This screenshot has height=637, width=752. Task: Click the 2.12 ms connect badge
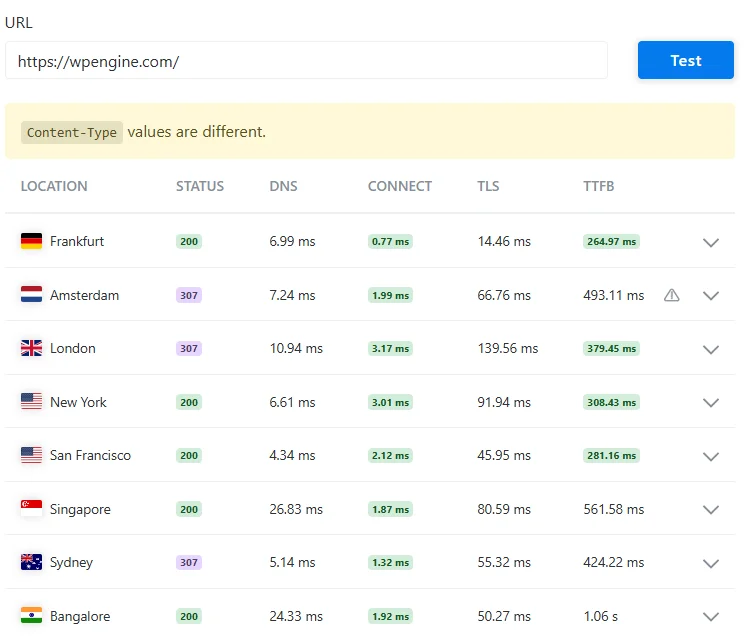coord(390,455)
